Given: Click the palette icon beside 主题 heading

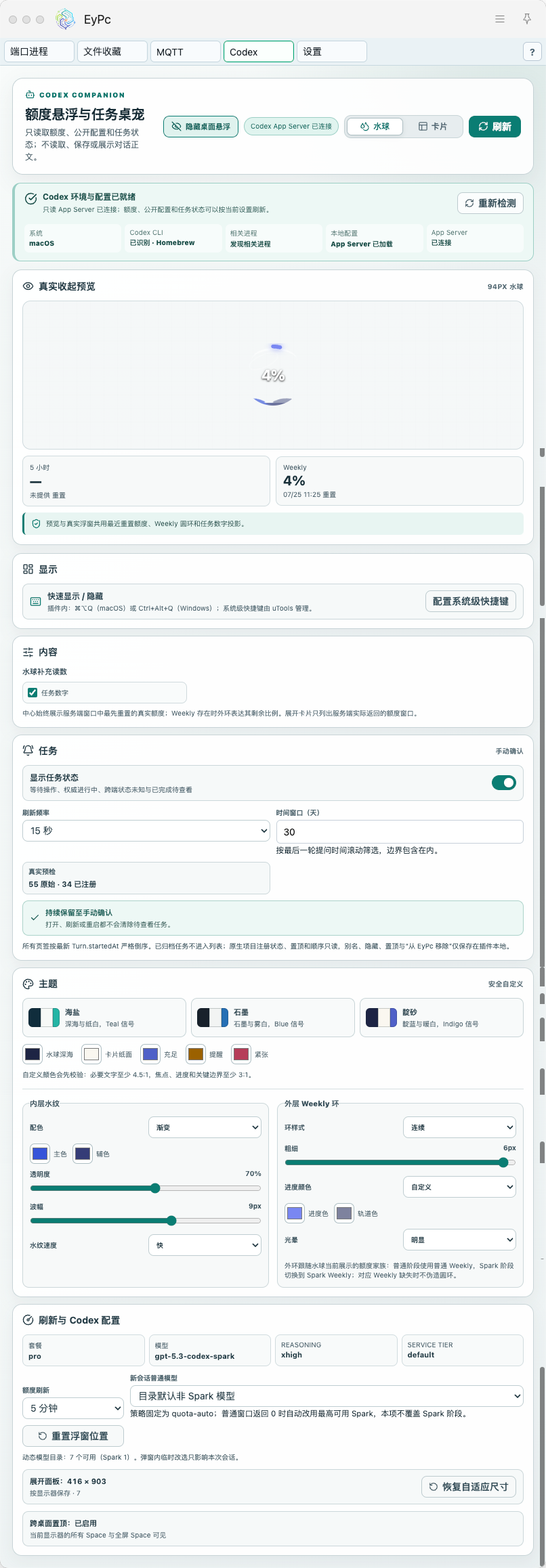Looking at the screenshot, I should [x=28, y=984].
